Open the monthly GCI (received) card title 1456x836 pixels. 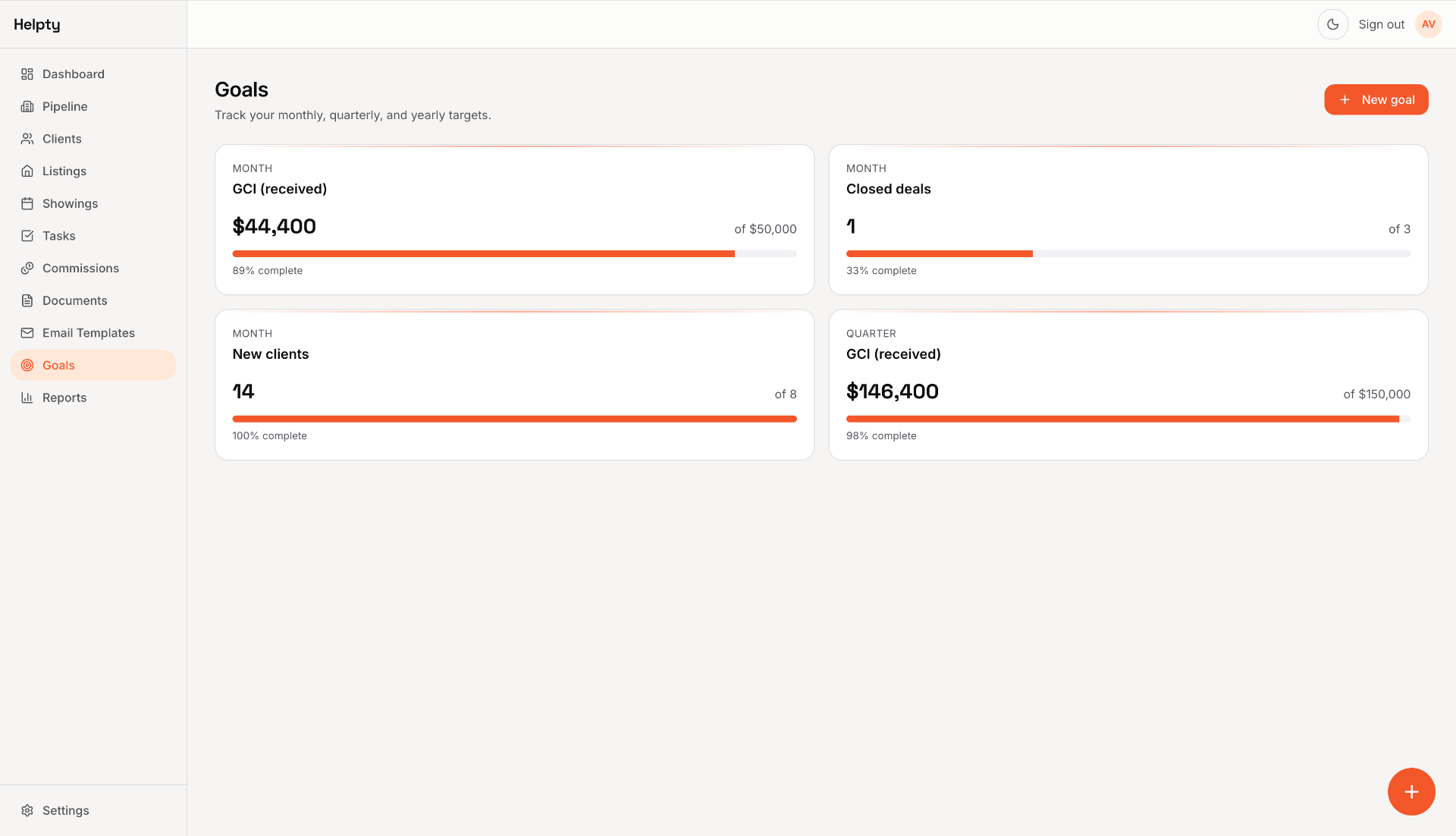280,189
